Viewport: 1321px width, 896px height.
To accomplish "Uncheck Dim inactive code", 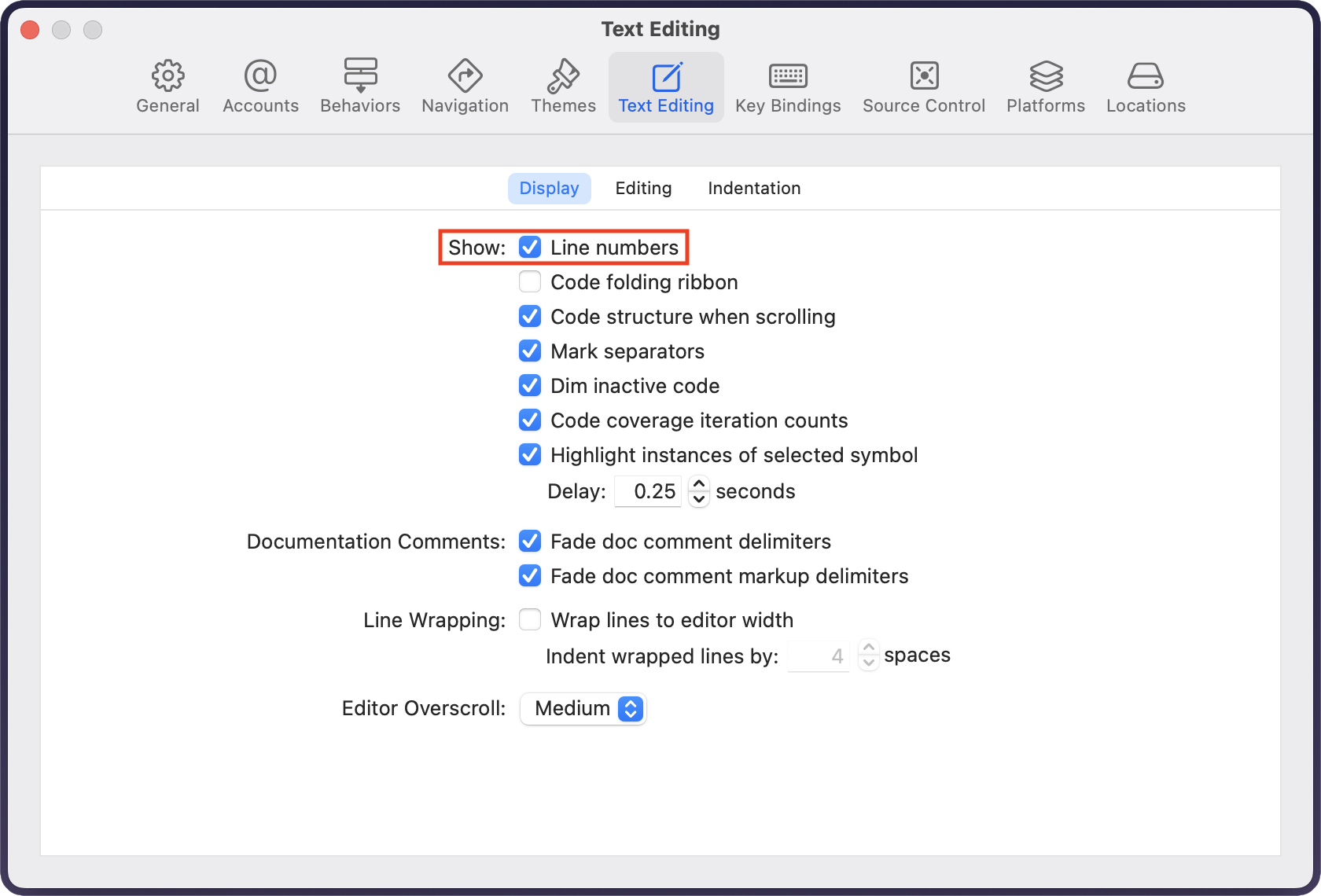I will pos(530,386).
